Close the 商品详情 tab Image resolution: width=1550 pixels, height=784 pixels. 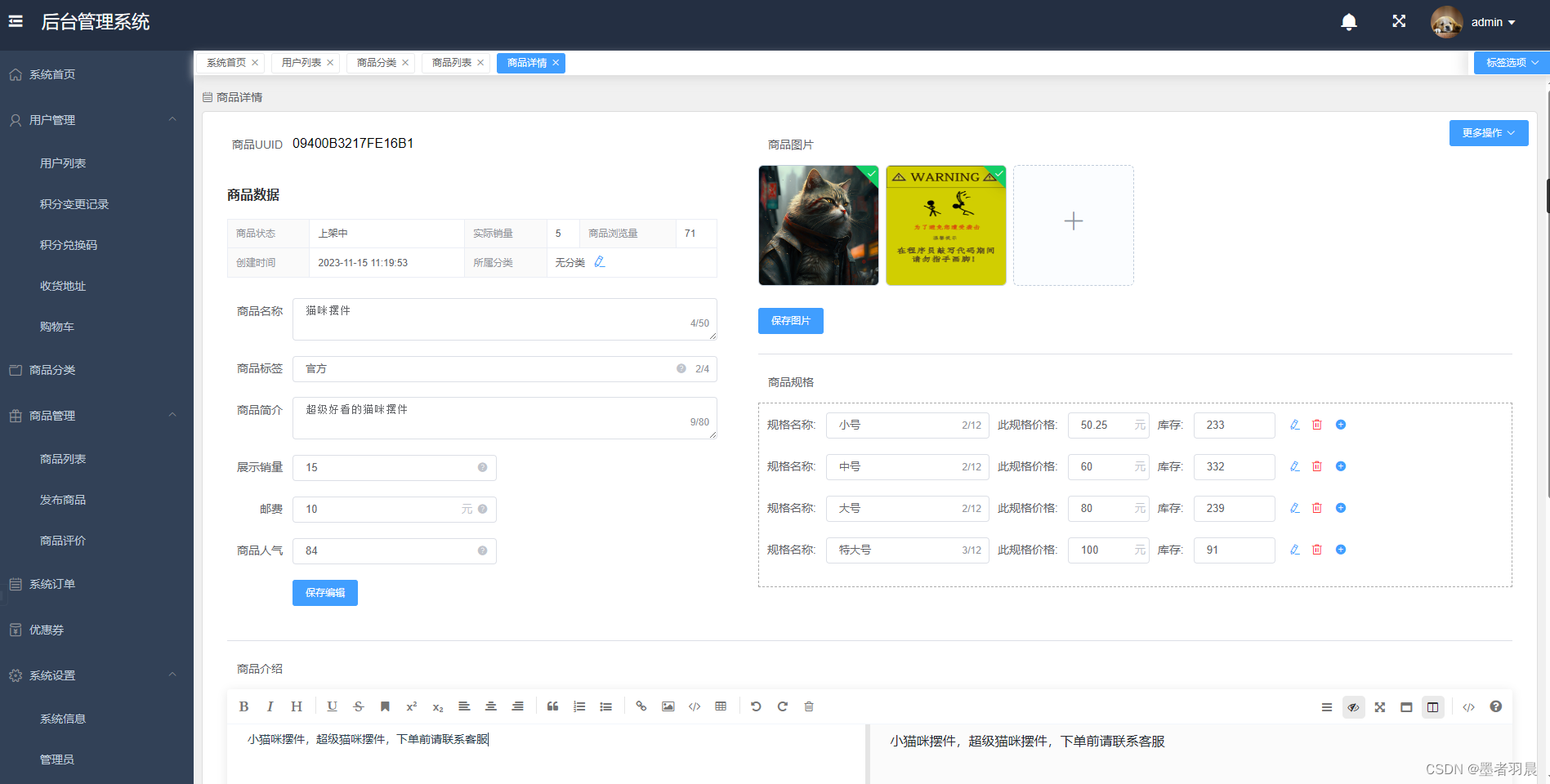(x=556, y=63)
